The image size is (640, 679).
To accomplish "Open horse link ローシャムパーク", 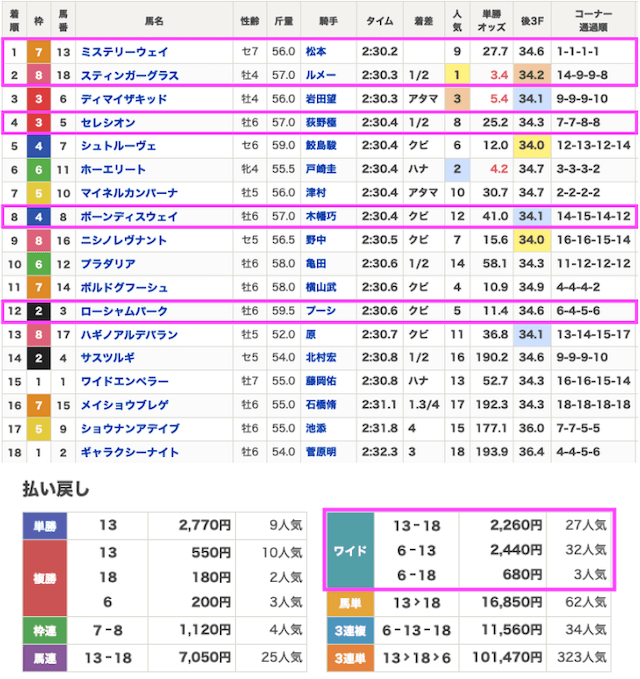I will (124, 311).
